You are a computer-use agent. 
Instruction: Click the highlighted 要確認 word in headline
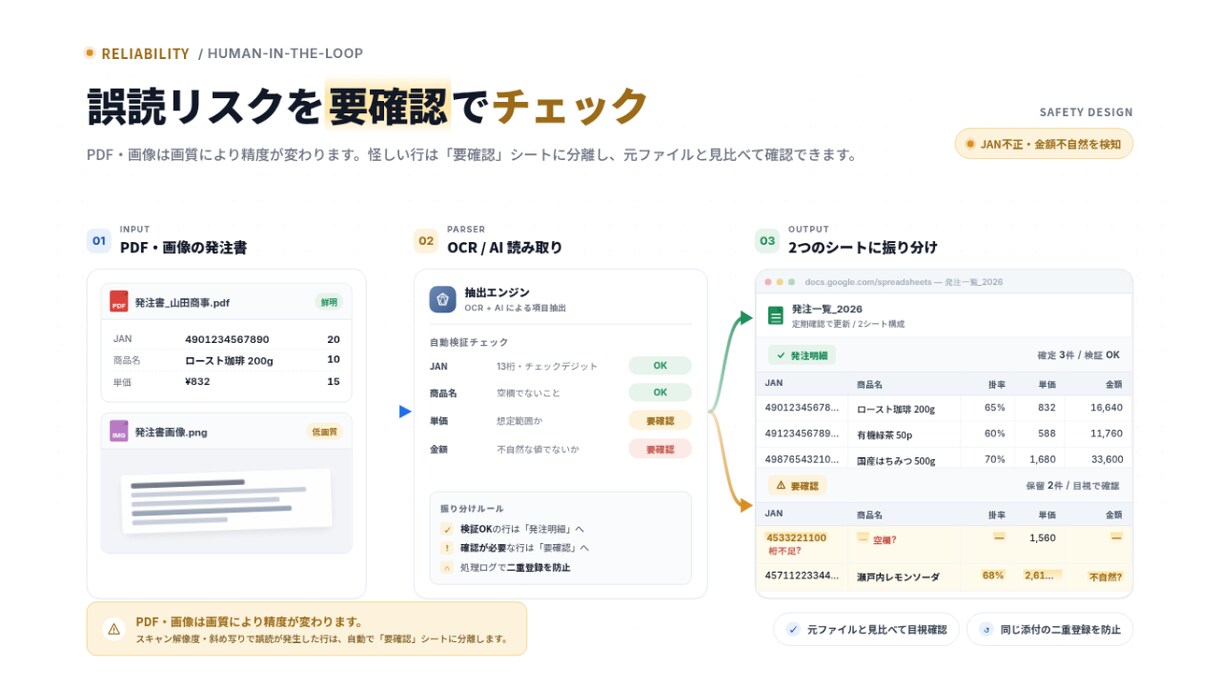pos(387,104)
